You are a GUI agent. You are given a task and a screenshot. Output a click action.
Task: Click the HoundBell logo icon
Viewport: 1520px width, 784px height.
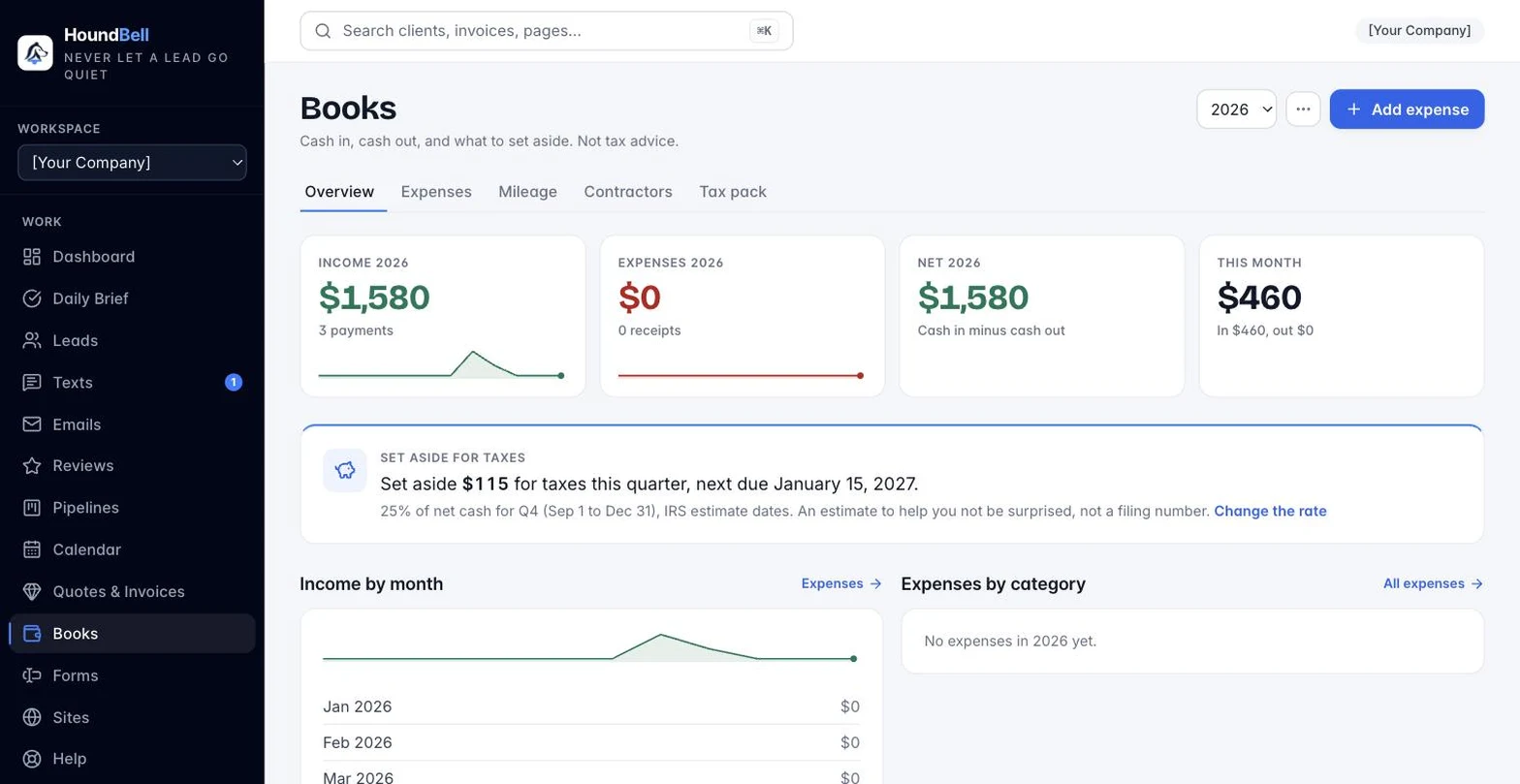[x=35, y=52]
